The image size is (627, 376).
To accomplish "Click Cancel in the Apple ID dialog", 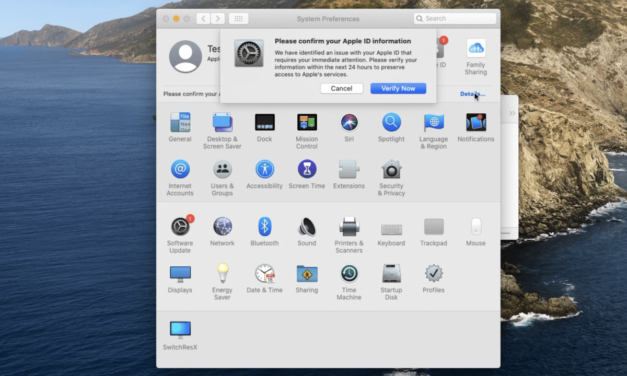I will point(341,88).
